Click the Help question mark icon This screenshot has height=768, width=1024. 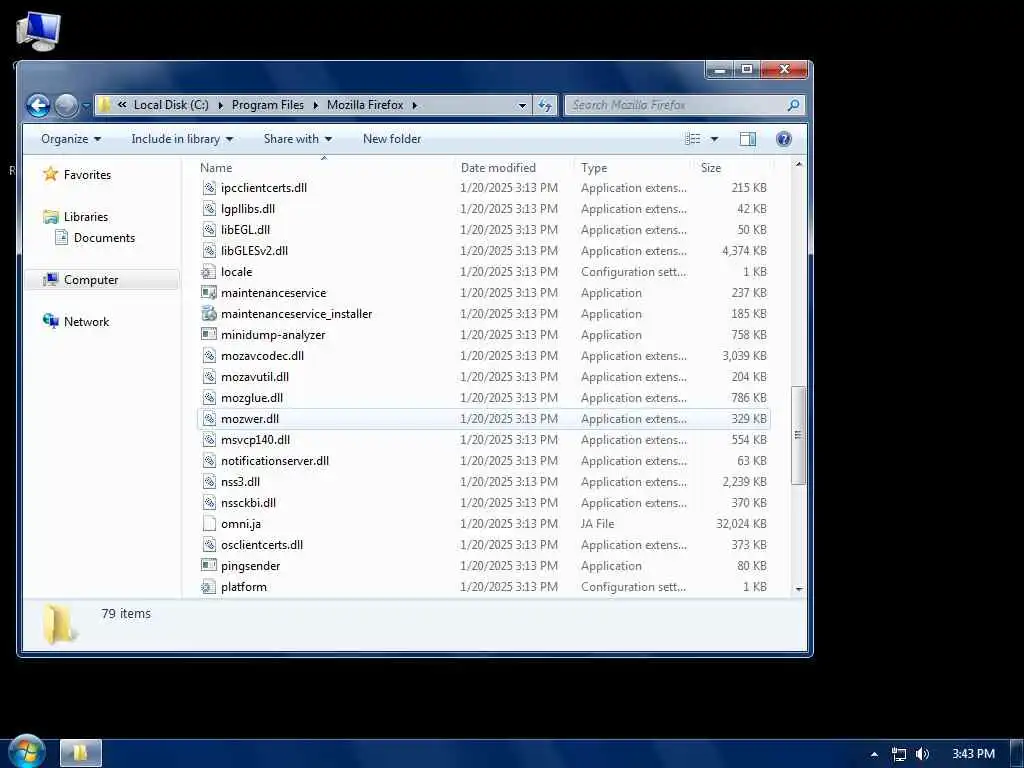point(784,138)
